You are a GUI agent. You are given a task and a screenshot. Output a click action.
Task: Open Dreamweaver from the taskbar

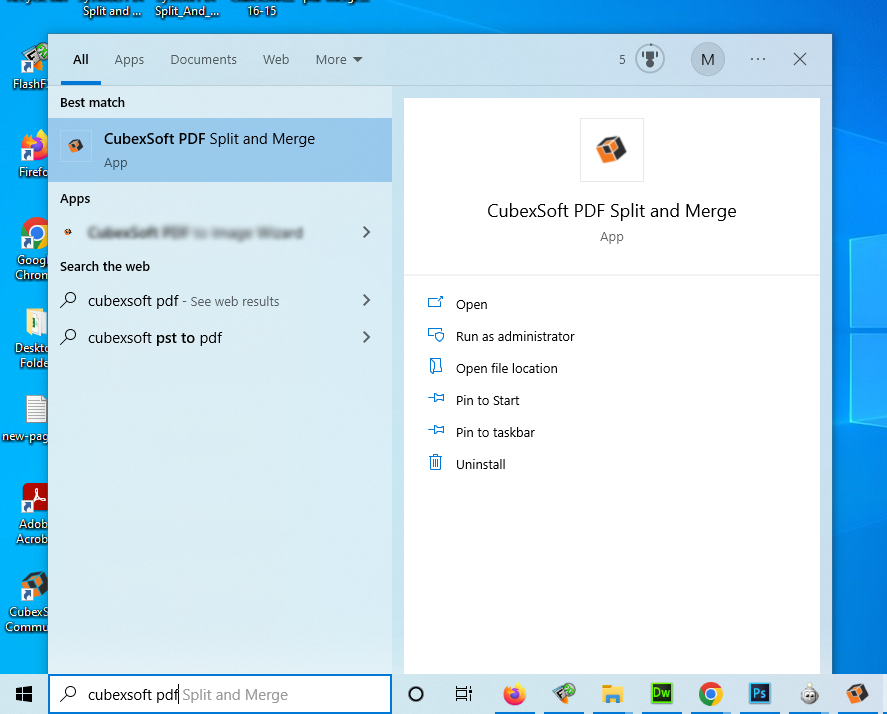click(661, 694)
